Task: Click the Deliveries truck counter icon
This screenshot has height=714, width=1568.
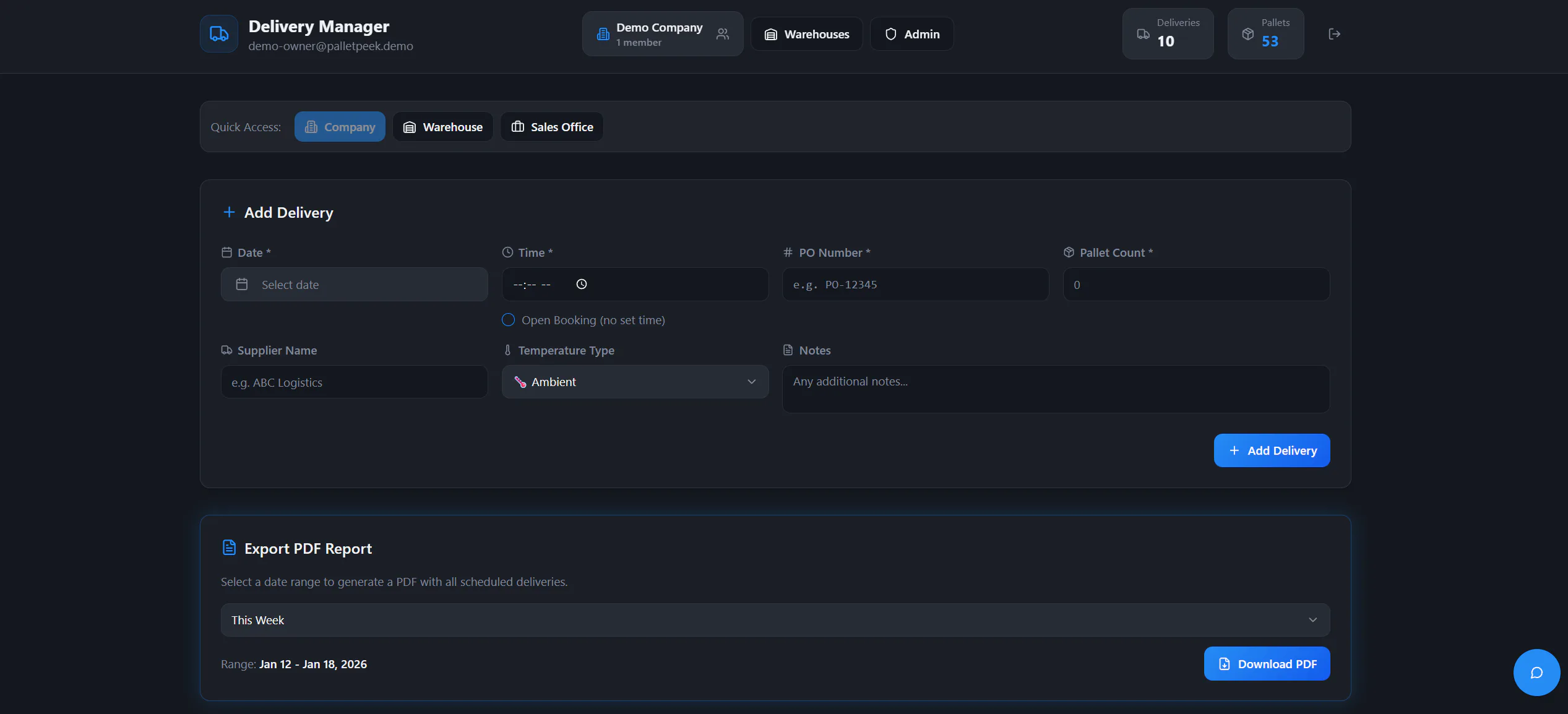Action: point(1143,34)
